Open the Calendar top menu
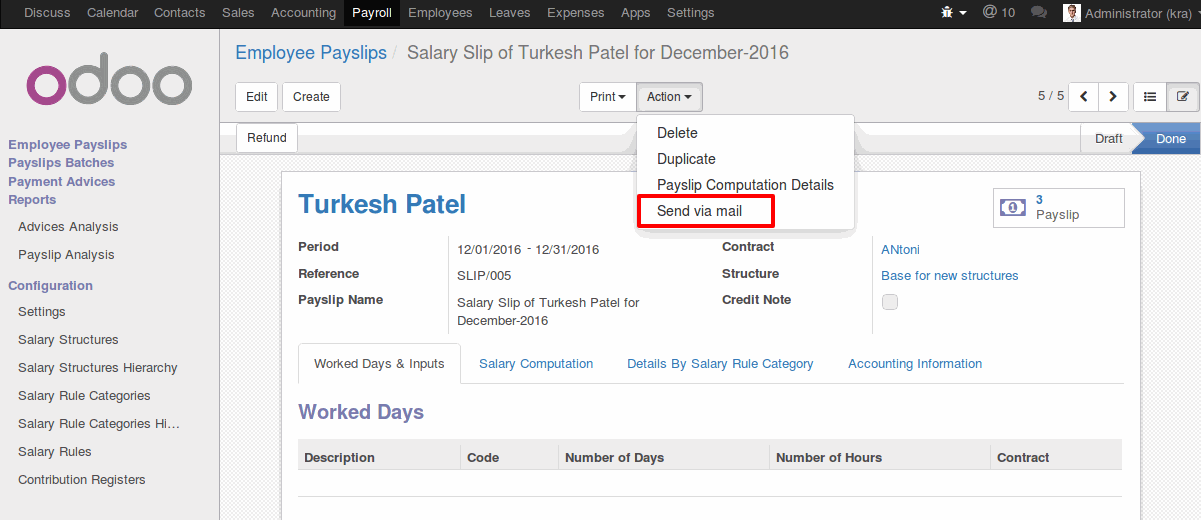 click(113, 13)
